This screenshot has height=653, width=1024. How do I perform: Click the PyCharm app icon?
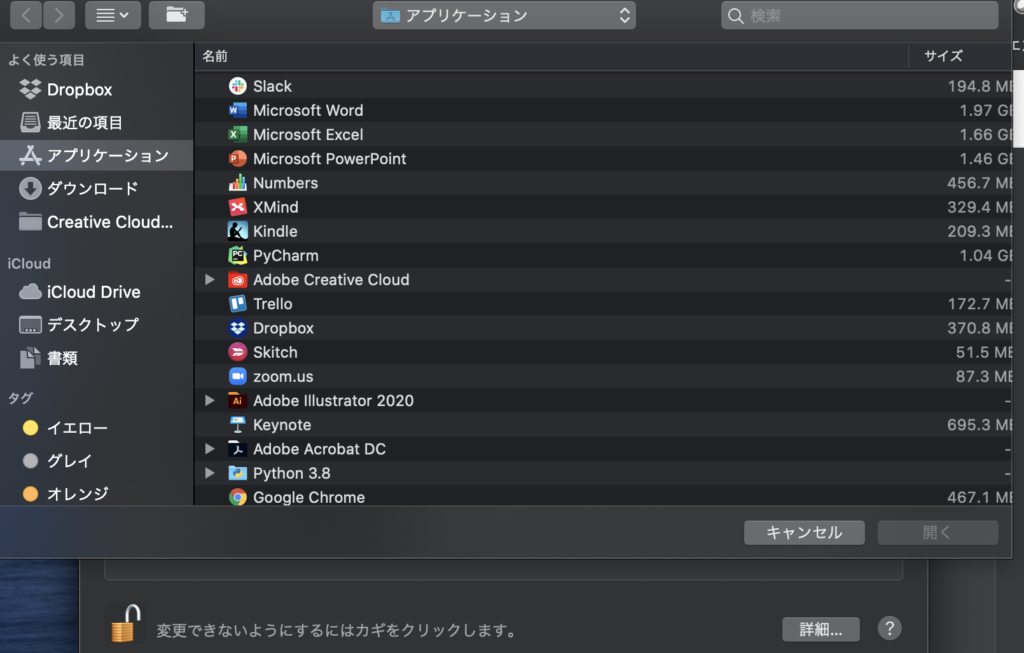(x=237, y=255)
